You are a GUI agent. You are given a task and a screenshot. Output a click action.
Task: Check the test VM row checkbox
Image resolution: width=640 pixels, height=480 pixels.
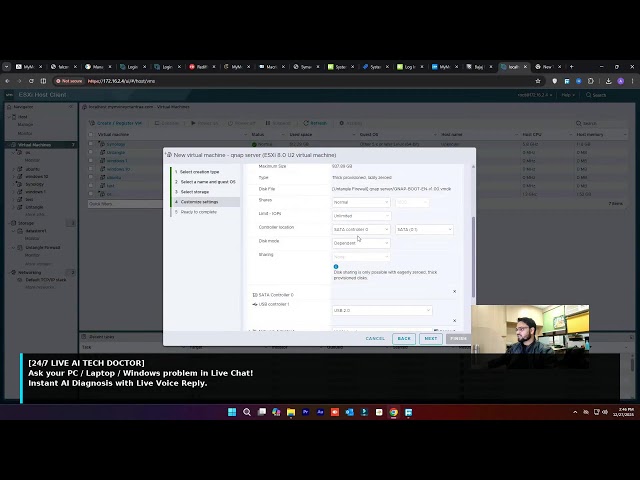(x=91, y=186)
